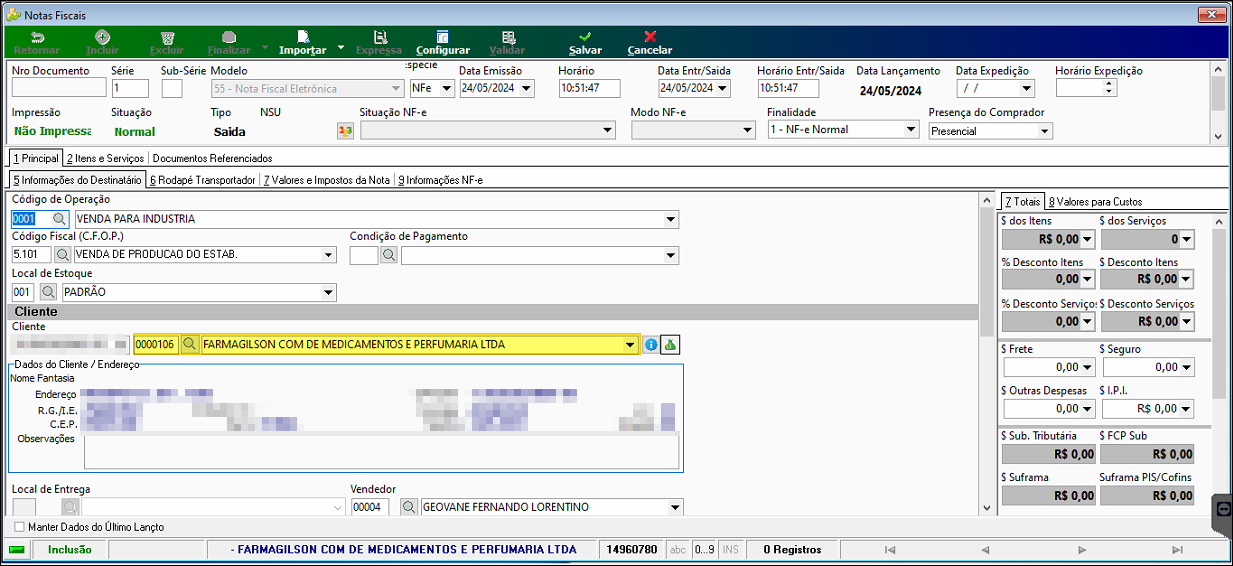Switch to Itens e Serviços tab
Image resolution: width=1233 pixels, height=566 pixels.
[x=105, y=158]
